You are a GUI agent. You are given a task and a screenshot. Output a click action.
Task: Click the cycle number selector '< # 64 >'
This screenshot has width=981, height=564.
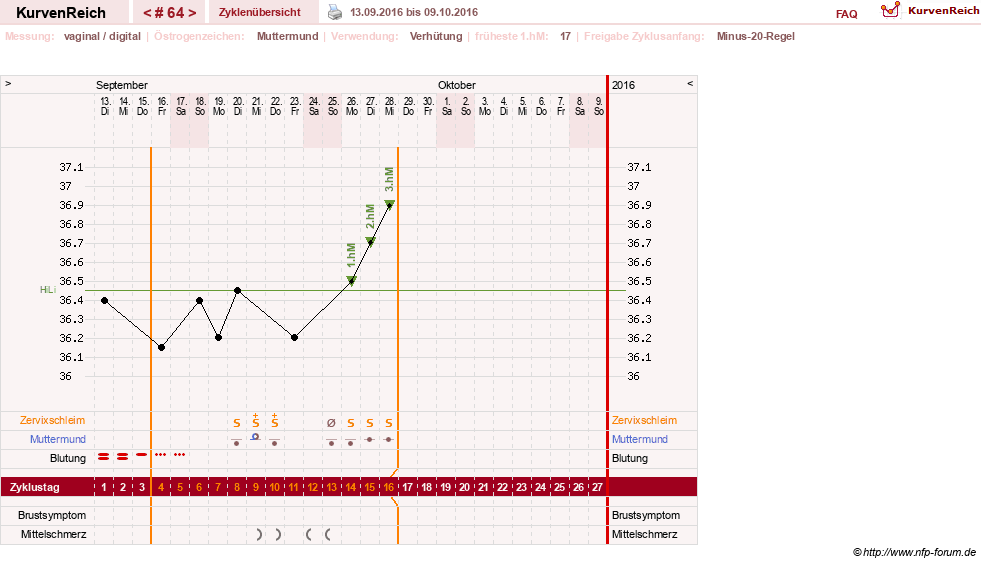click(169, 13)
